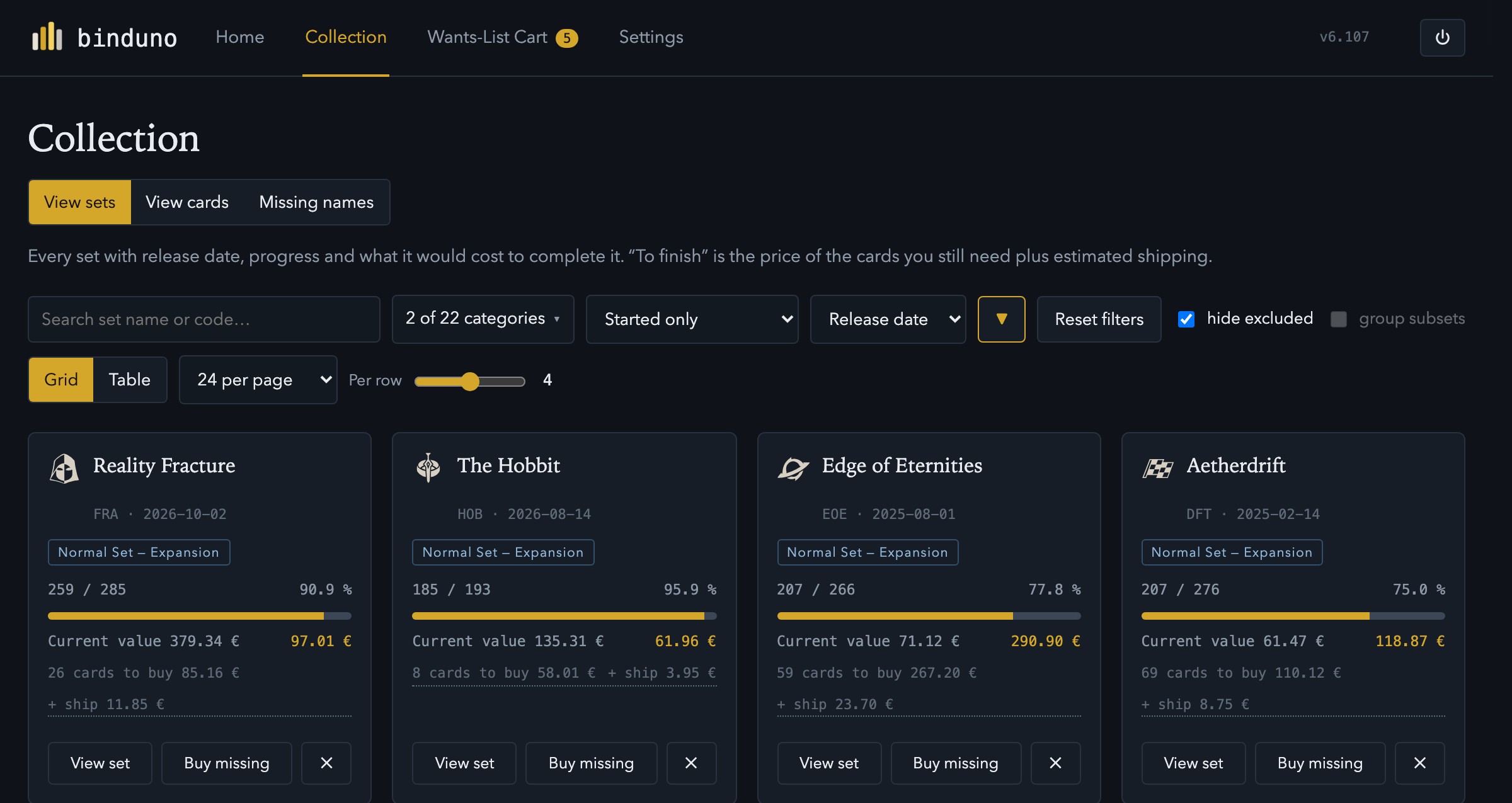Screen dimensions: 1512x803
Task: Click the power icon button
Action: [1442, 38]
